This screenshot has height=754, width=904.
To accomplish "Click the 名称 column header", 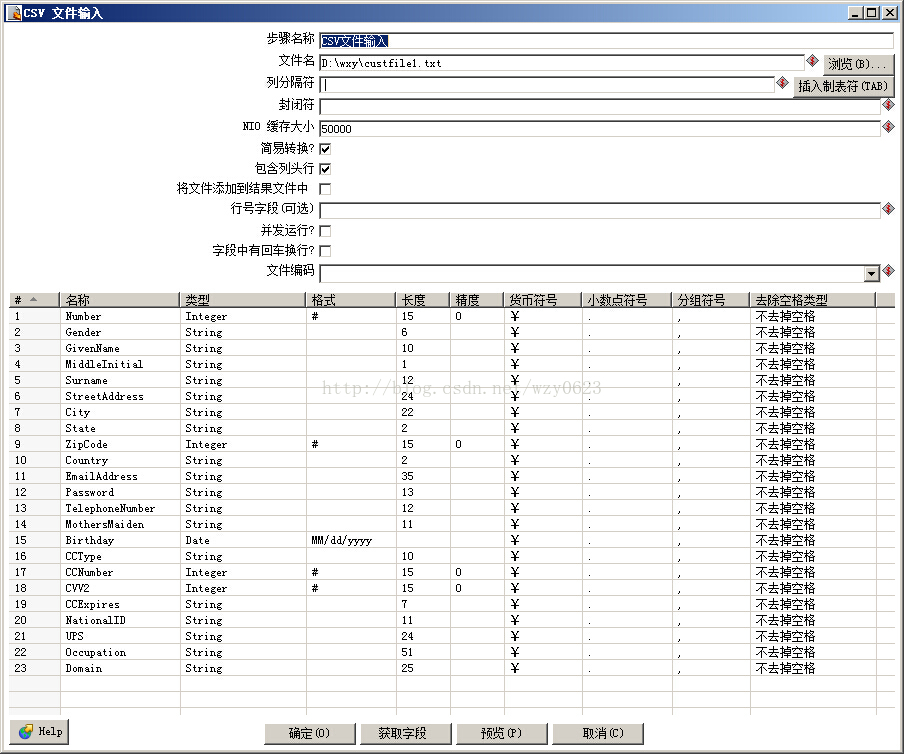I will [x=119, y=300].
